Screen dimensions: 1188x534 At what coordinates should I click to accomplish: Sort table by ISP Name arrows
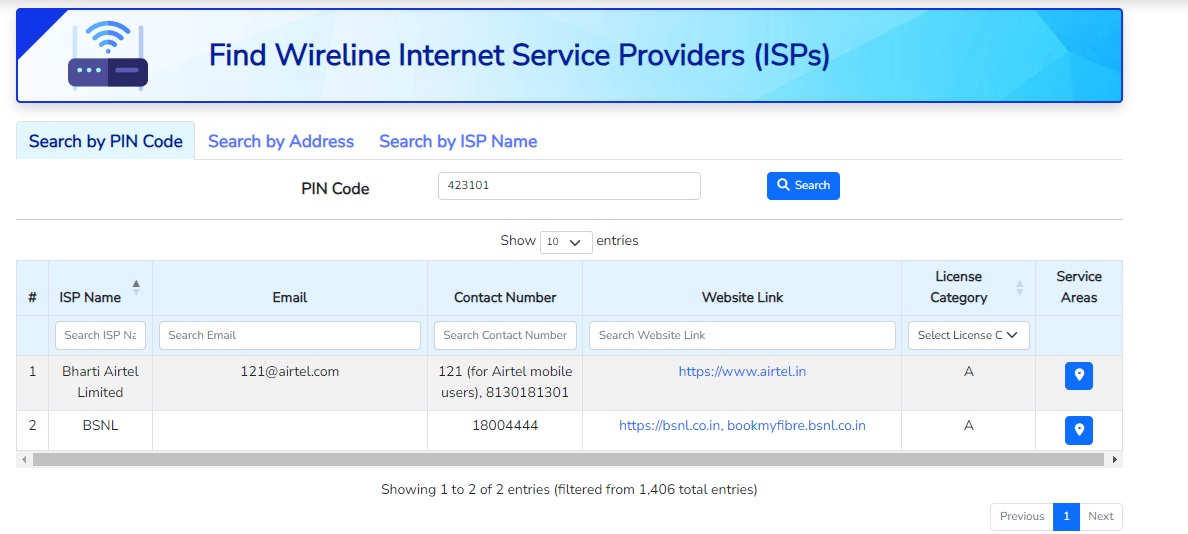(136, 287)
